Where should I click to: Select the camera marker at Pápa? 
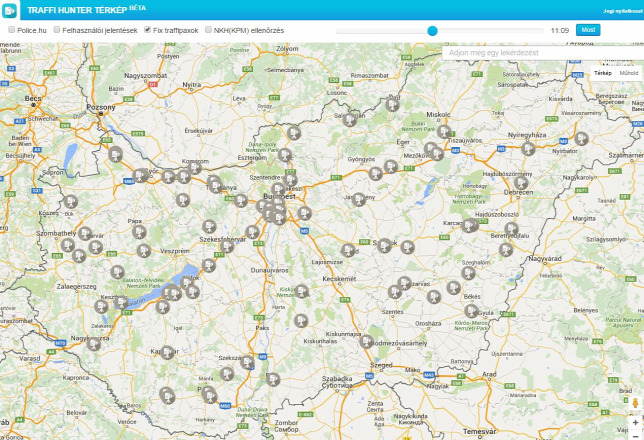coord(139,232)
